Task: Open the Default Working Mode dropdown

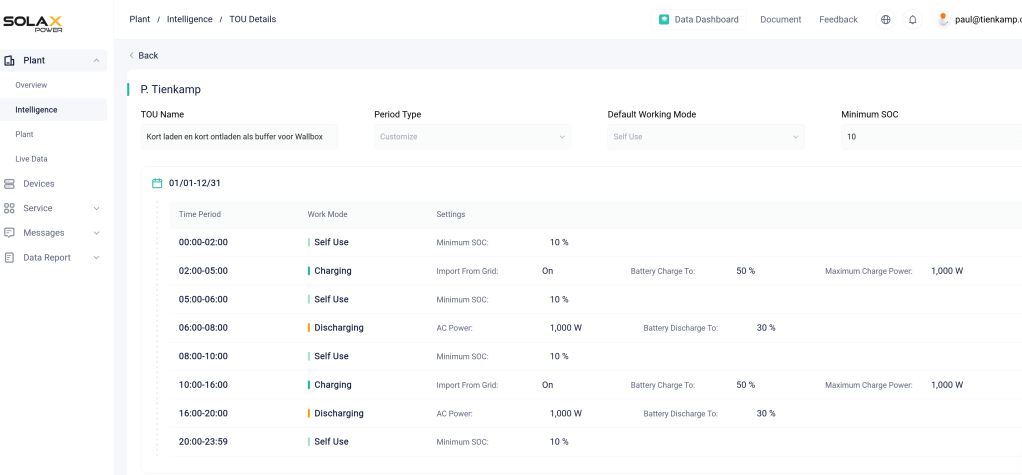Action: coord(705,137)
